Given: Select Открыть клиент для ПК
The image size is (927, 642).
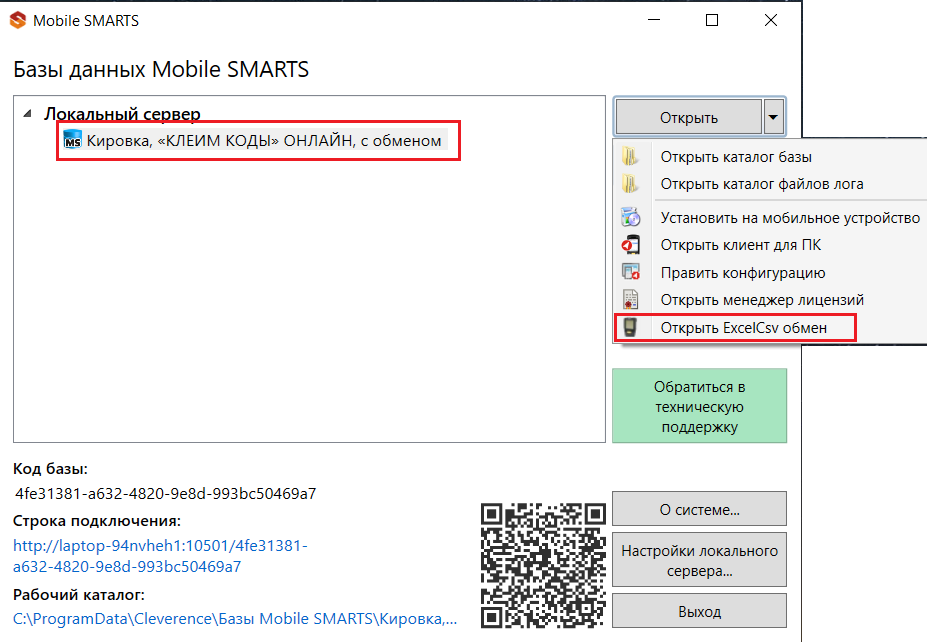Looking at the screenshot, I should 741,245.
